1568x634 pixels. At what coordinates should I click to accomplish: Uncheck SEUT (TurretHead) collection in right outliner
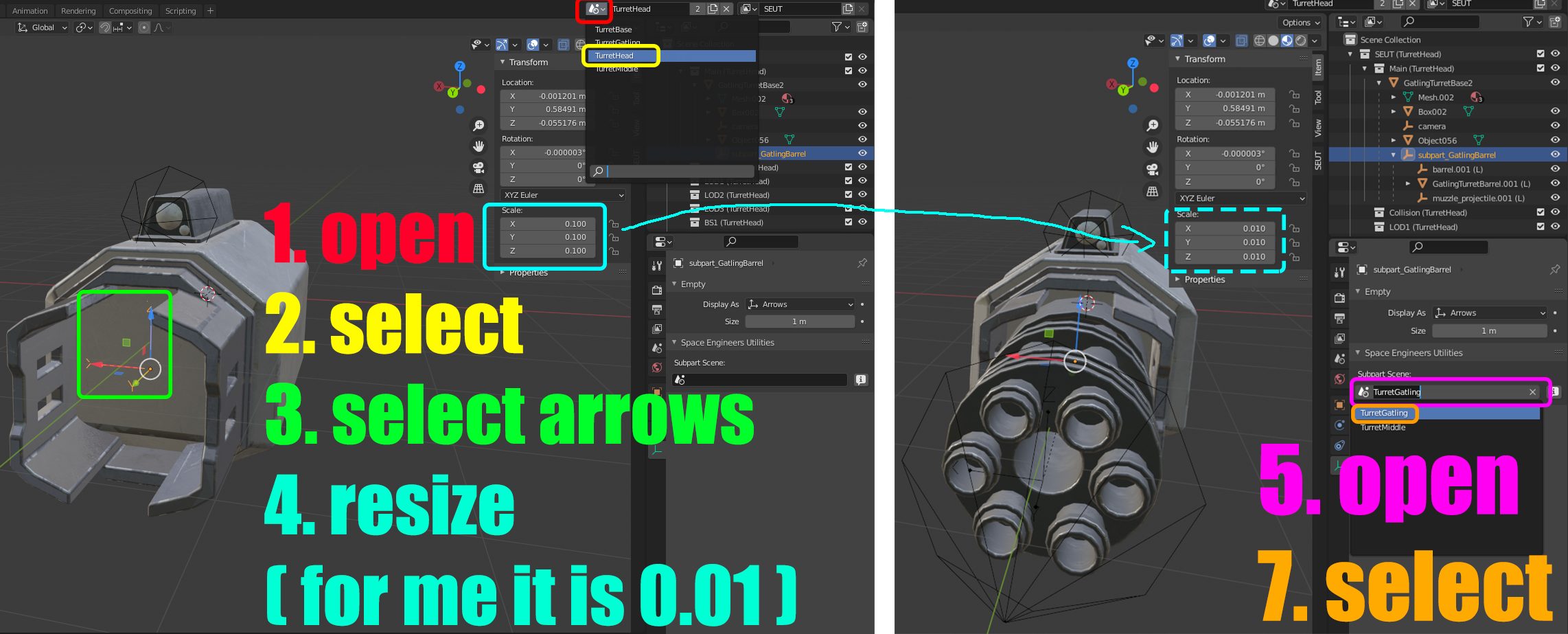(1541, 54)
